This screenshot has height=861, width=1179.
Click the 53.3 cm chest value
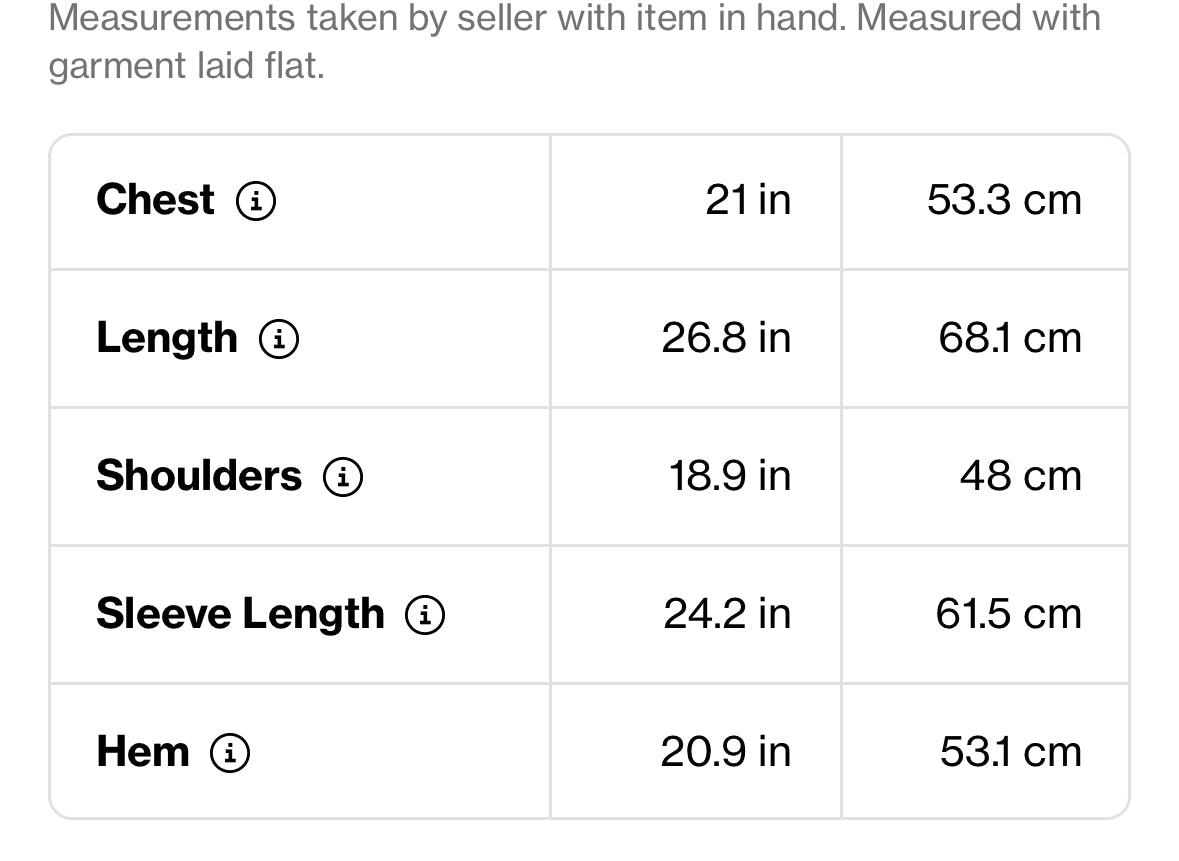[x=1005, y=200]
